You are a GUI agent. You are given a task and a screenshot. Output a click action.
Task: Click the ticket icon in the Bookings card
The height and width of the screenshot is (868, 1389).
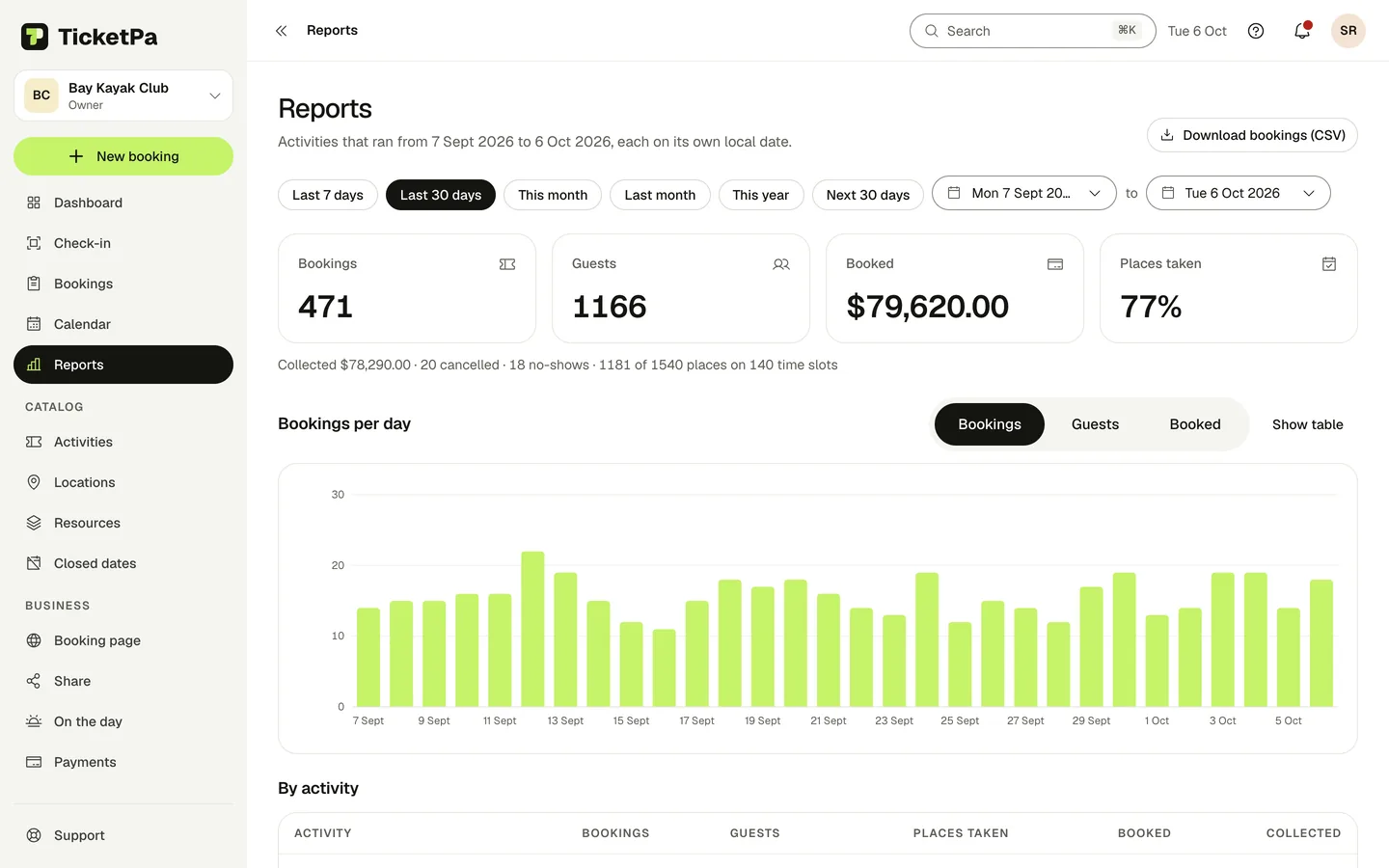point(507,264)
